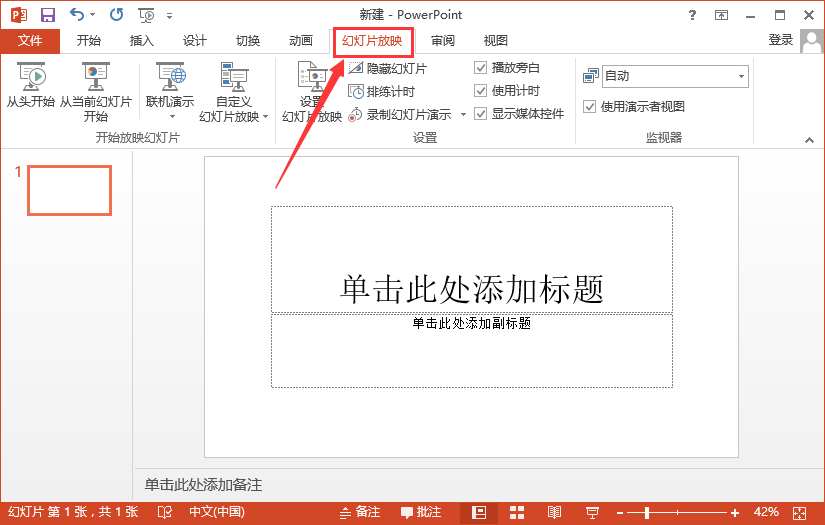Uncheck the 播放旁白 checkbox

point(481,68)
